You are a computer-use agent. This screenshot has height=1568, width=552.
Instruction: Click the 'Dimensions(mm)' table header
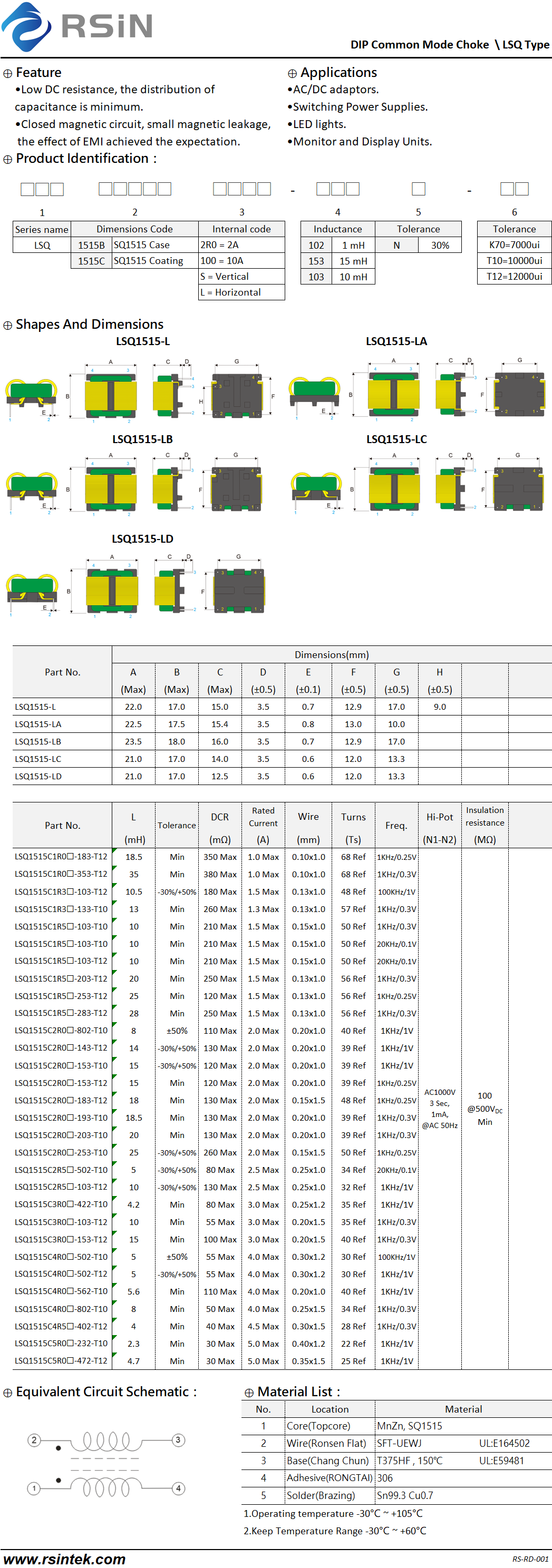[332, 655]
